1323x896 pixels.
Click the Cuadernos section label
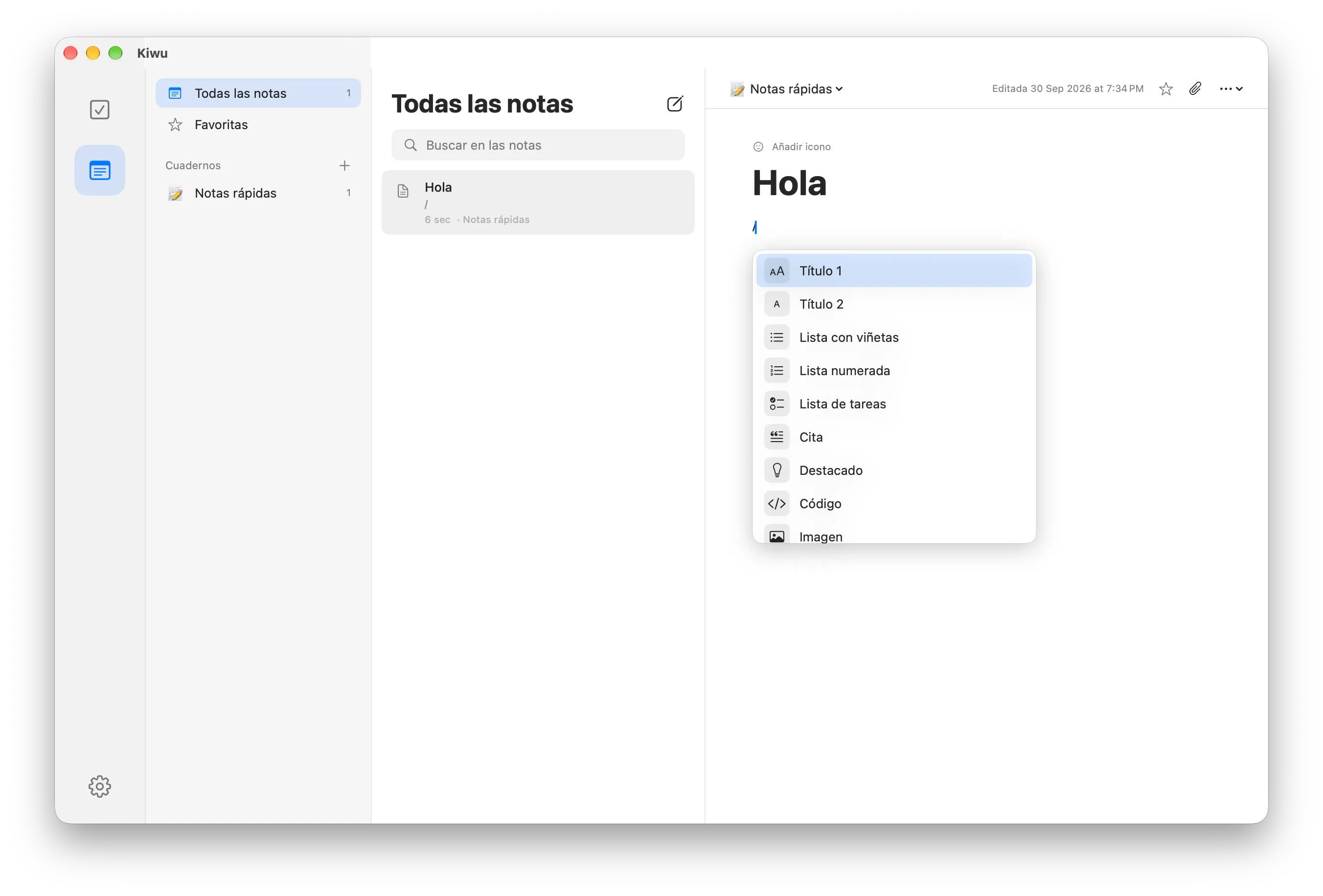coord(193,165)
